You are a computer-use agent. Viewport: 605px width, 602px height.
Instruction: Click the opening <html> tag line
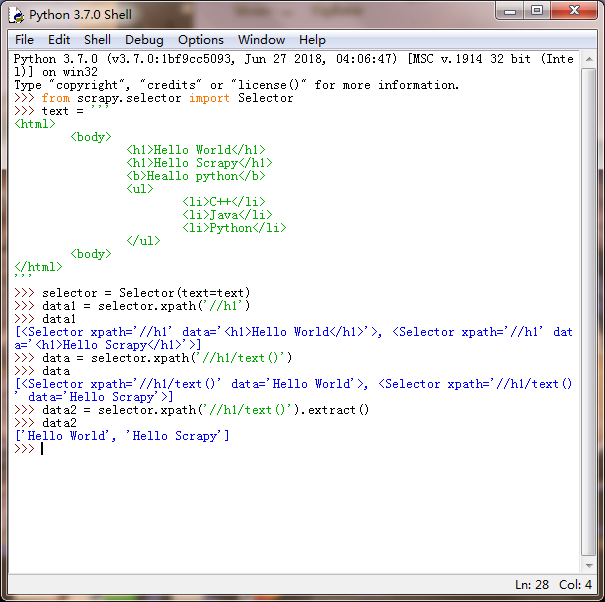coord(35,124)
